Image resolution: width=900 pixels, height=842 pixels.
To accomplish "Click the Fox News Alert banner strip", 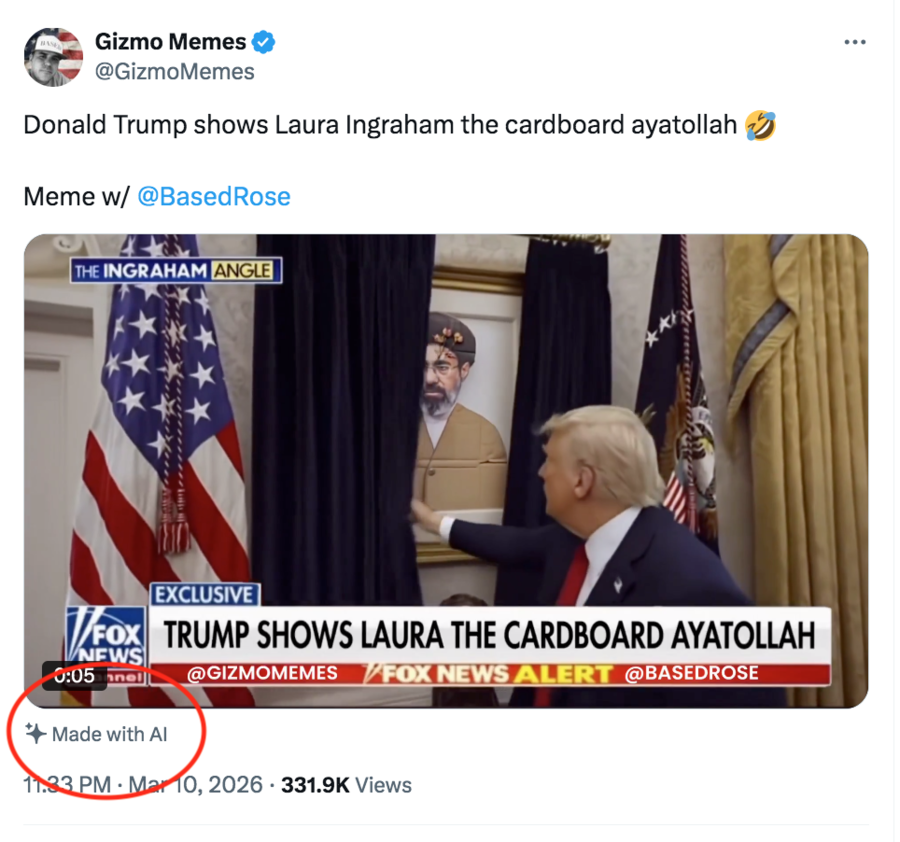I will tap(489, 673).
